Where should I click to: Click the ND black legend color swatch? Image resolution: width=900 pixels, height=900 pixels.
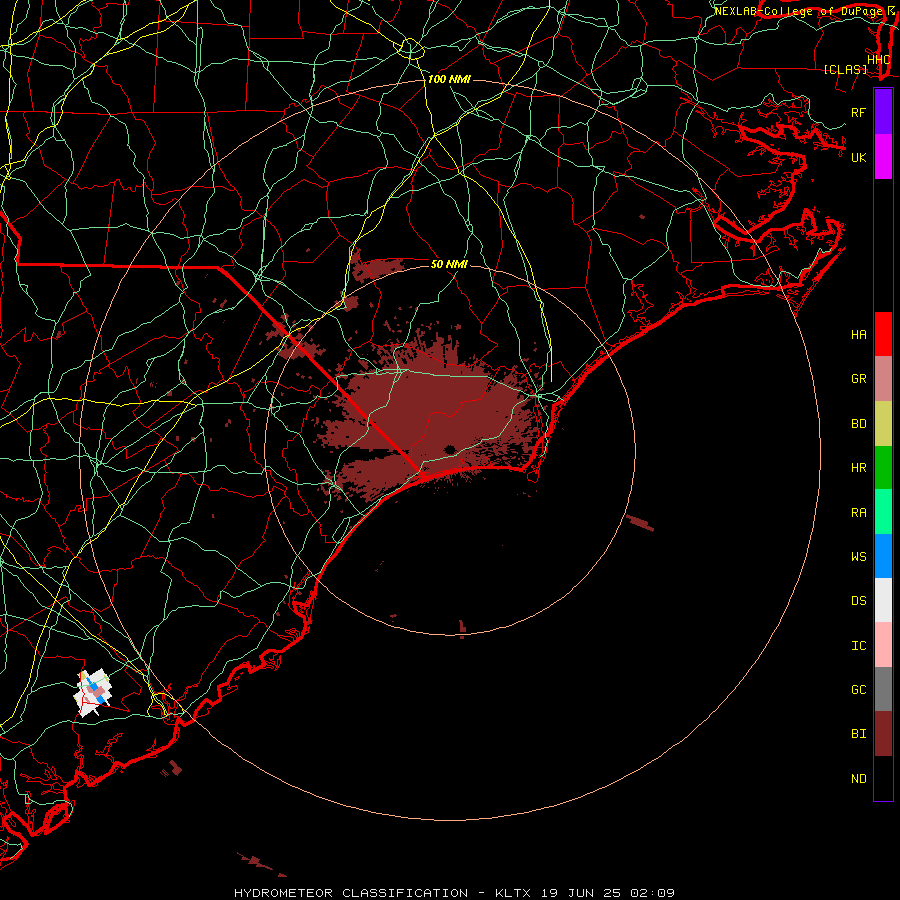point(883,778)
